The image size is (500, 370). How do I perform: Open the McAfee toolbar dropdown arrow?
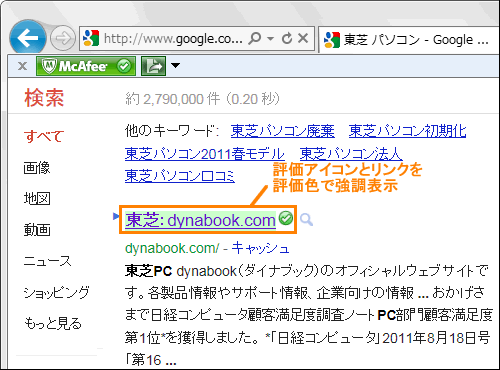click(x=175, y=65)
